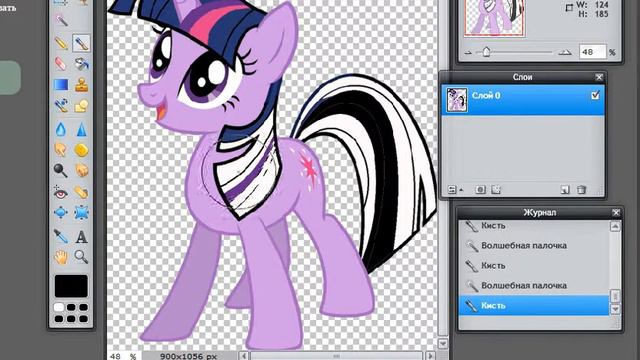Click canvas horizontal scrollbar right arrow
640x360 pixels.
pyautogui.click(x=431, y=356)
